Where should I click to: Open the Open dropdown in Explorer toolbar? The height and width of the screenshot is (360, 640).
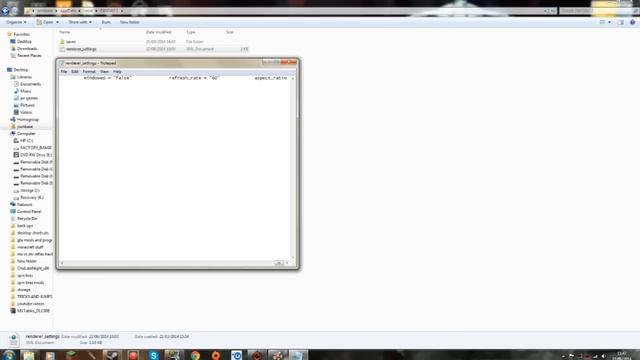pos(47,22)
